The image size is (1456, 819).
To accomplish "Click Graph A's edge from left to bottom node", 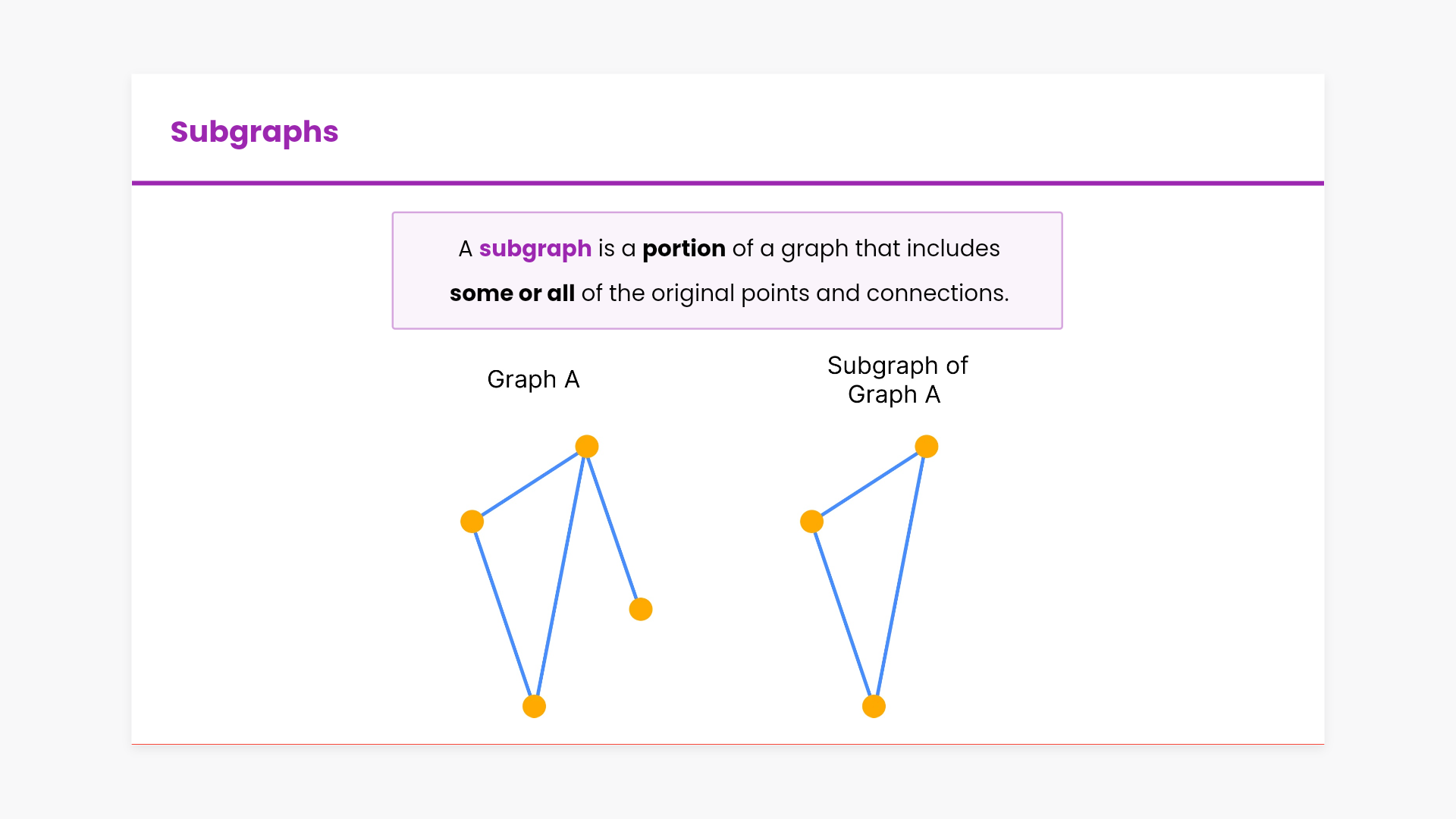I will (x=503, y=614).
